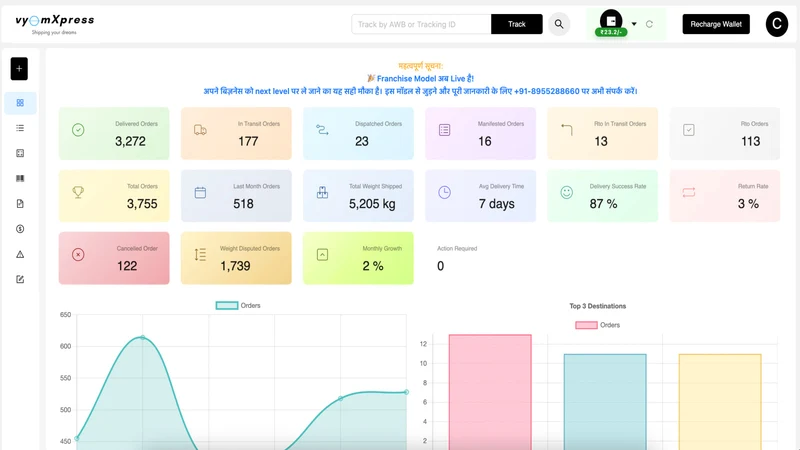Click the Total Orders trophy icon
800x450 pixels.
(78, 192)
